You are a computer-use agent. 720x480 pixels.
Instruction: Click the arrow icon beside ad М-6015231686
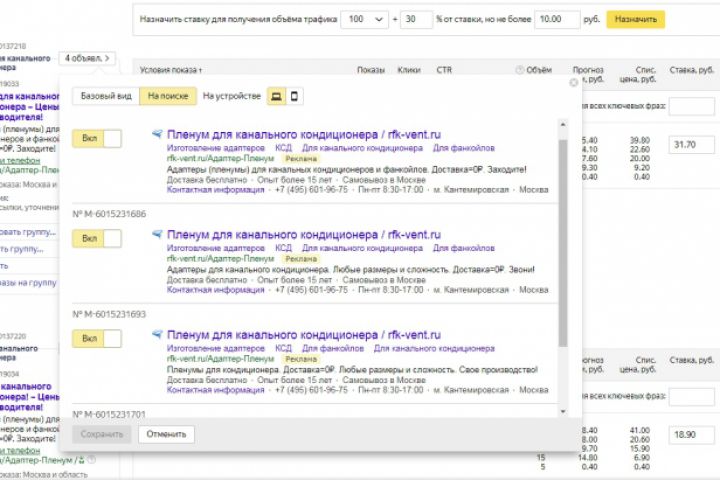pyautogui.click(x=158, y=234)
